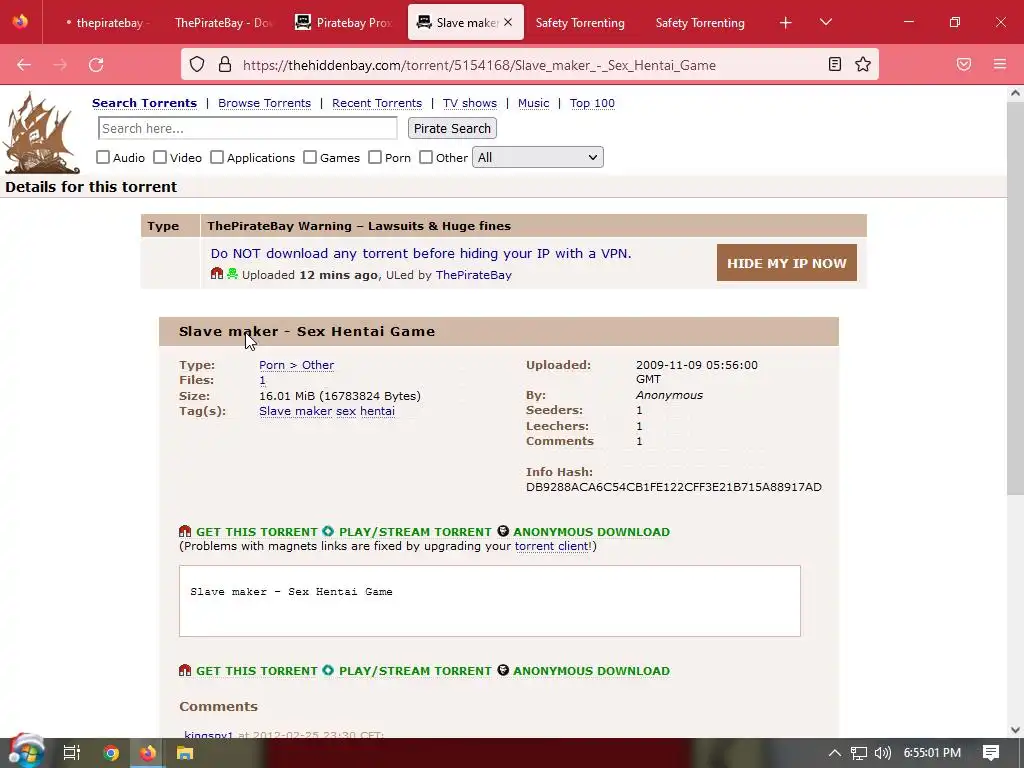Screen dimensions: 1024x768
Task: Click page scrollbar down arrow
Action: tap(1015, 729)
